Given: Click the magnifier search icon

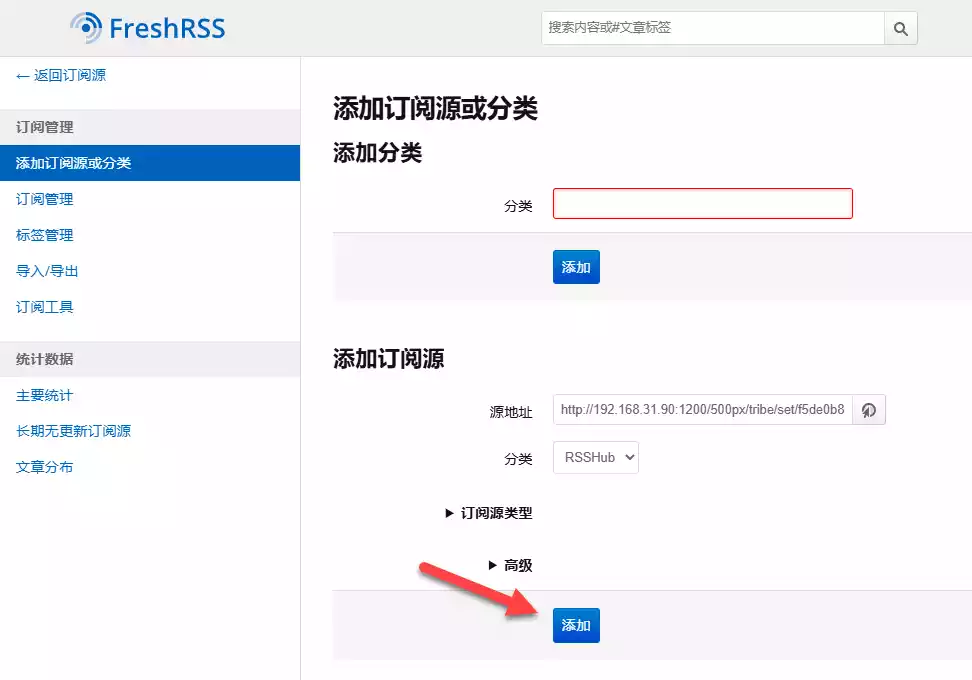Looking at the screenshot, I should (x=899, y=28).
